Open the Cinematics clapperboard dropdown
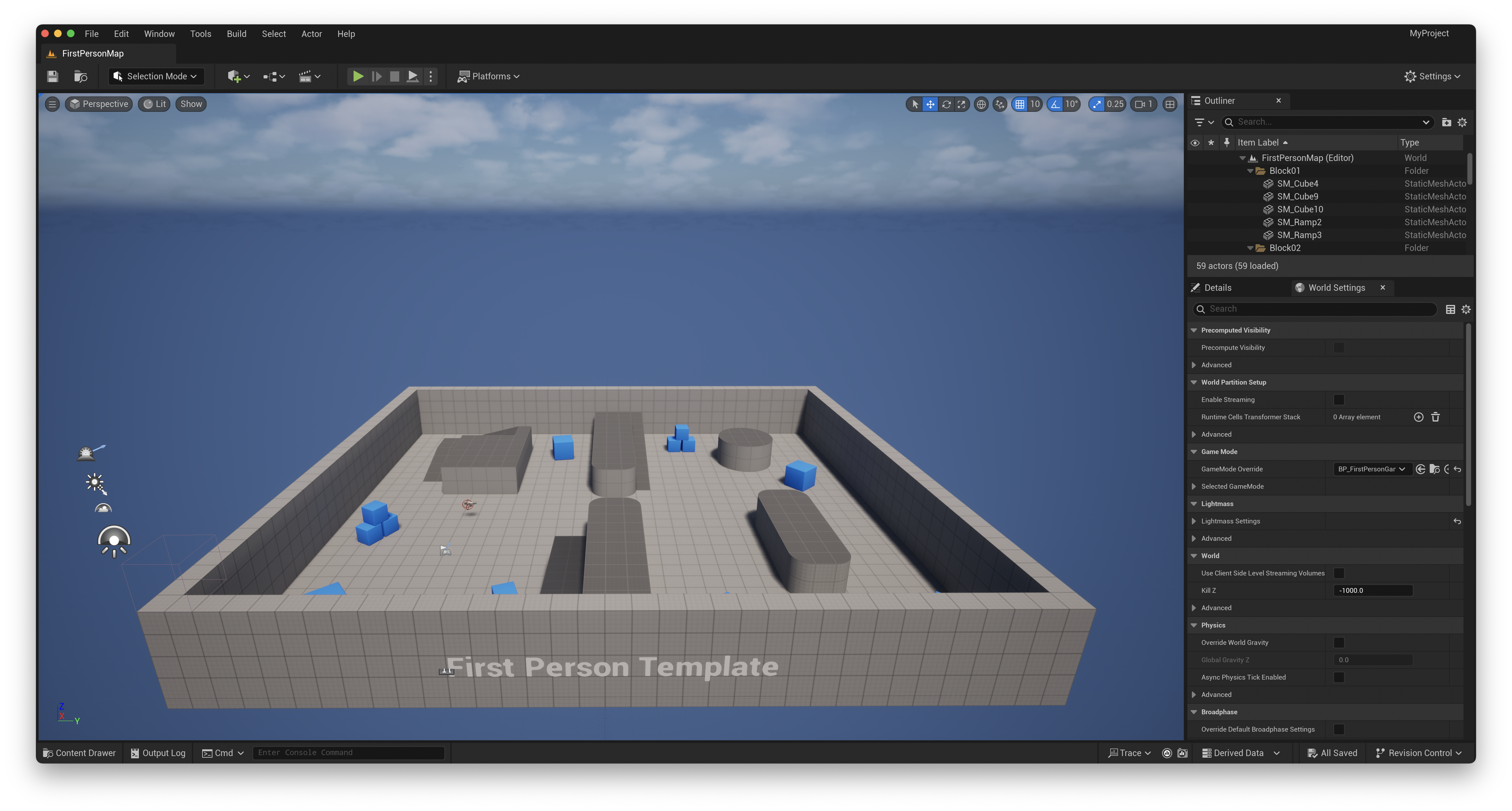The height and width of the screenshot is (811, 1512). click(309, 76)
